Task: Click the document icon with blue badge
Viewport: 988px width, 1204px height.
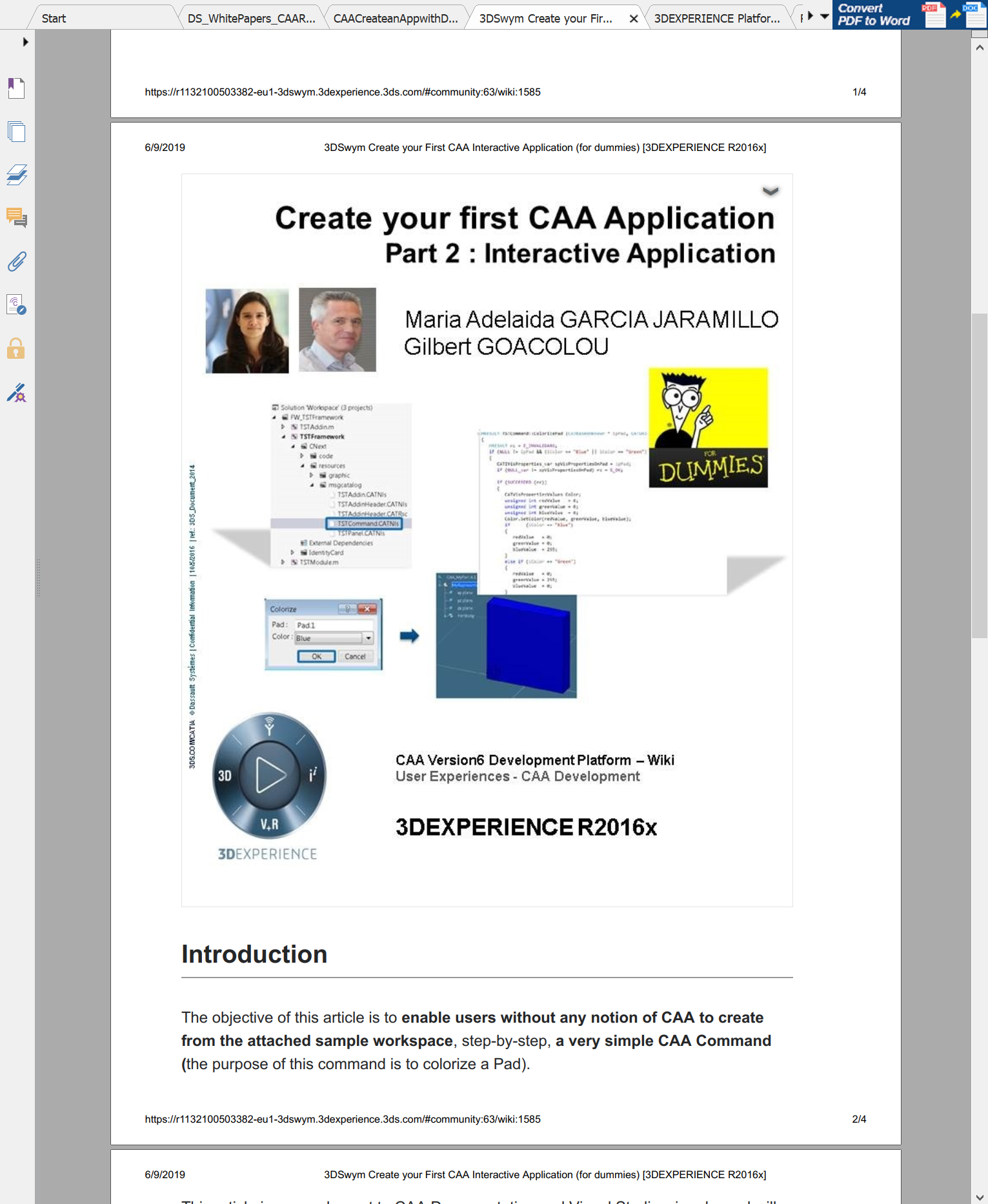Action: (16, 305)
